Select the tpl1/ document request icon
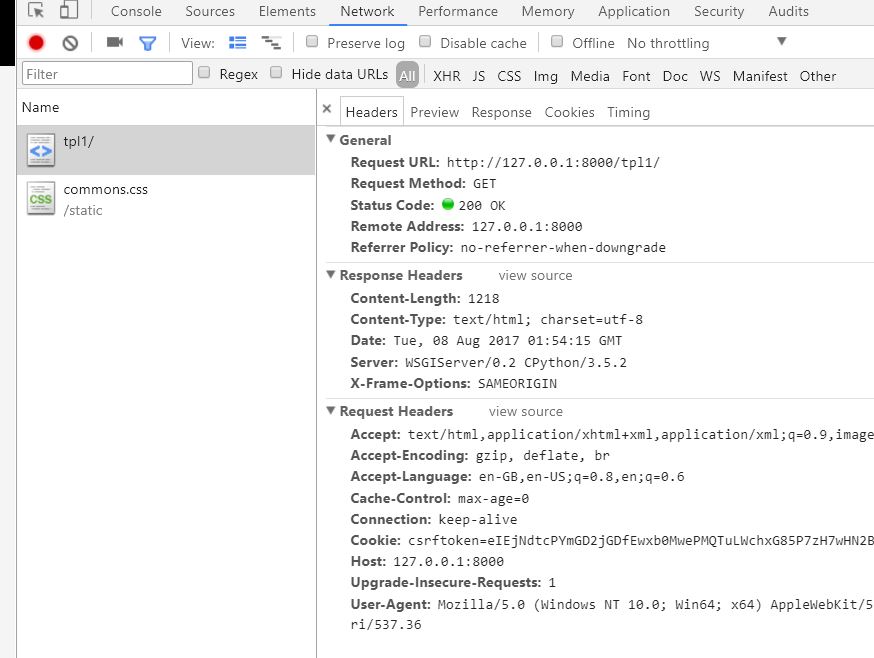 tap(41, 150)
